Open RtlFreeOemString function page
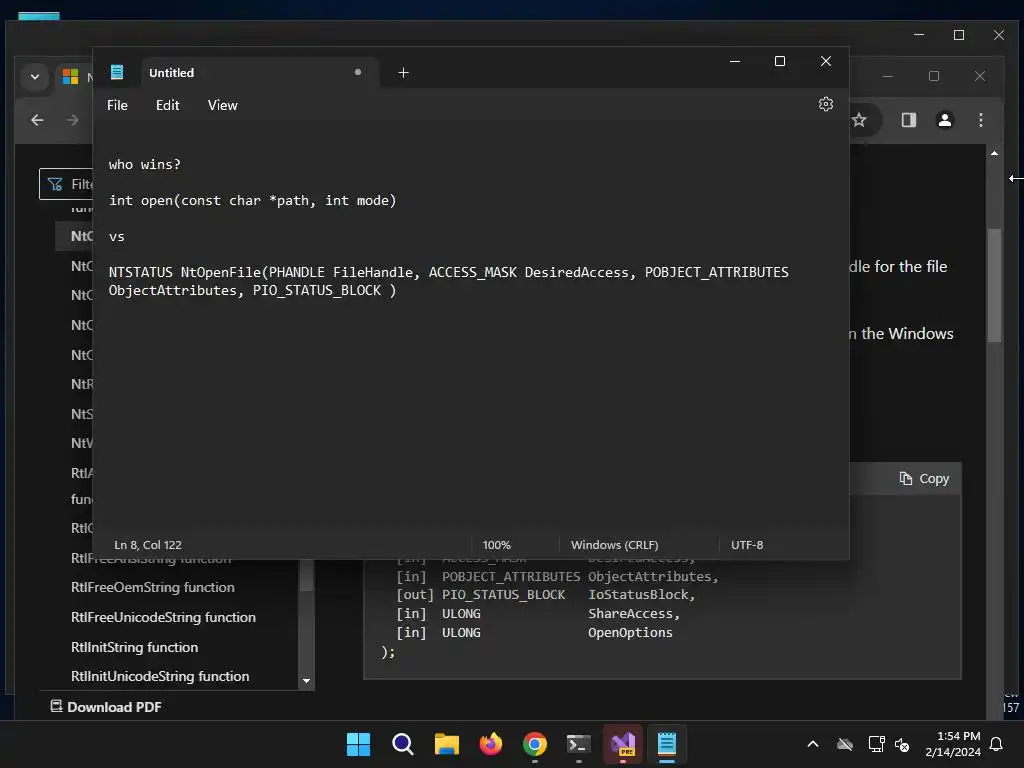The width and height of the screenshot is (1024, 768). [x=153, y=587]
